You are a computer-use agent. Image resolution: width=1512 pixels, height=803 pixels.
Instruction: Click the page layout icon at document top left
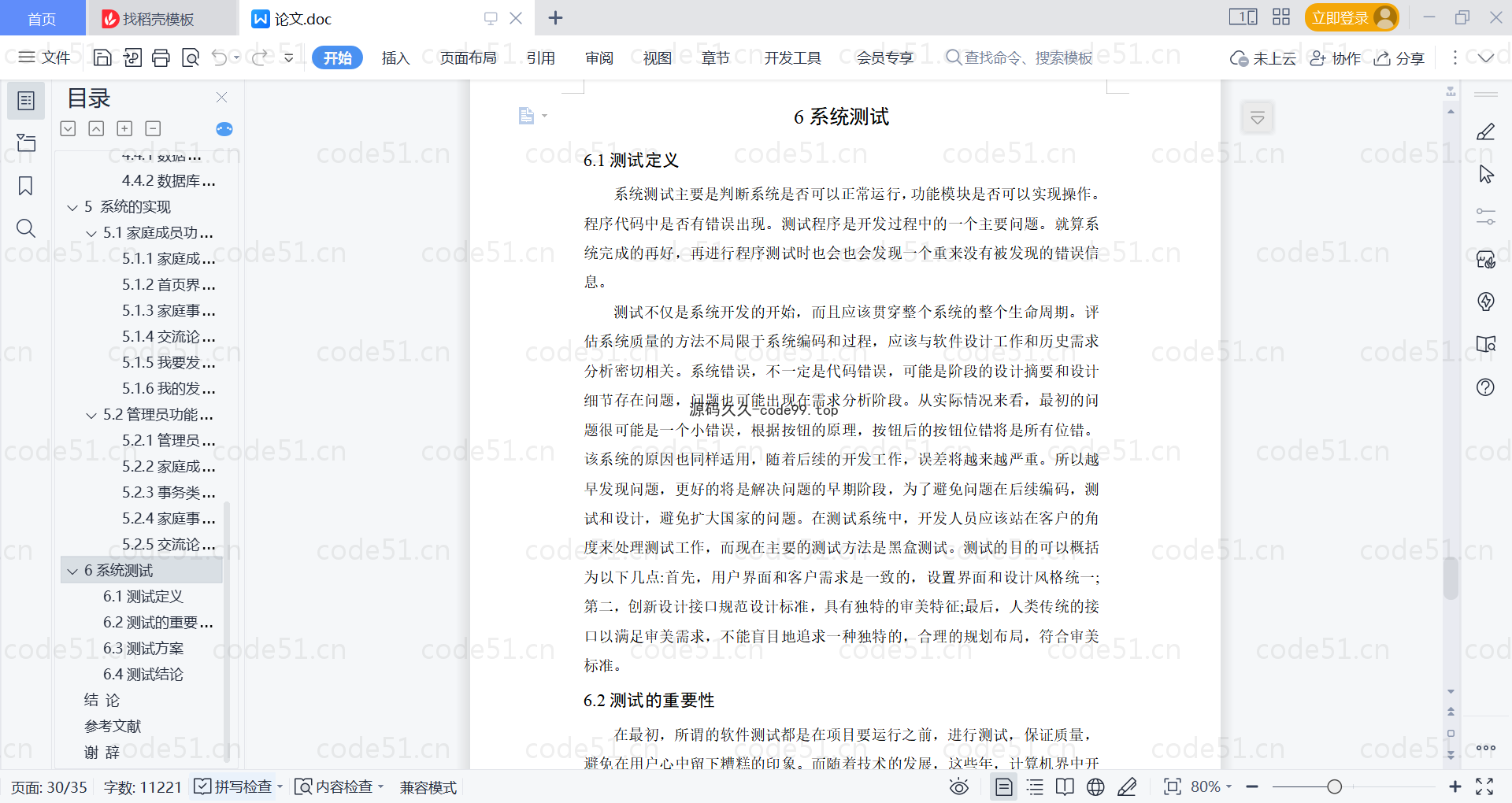[x=527, y=116]
